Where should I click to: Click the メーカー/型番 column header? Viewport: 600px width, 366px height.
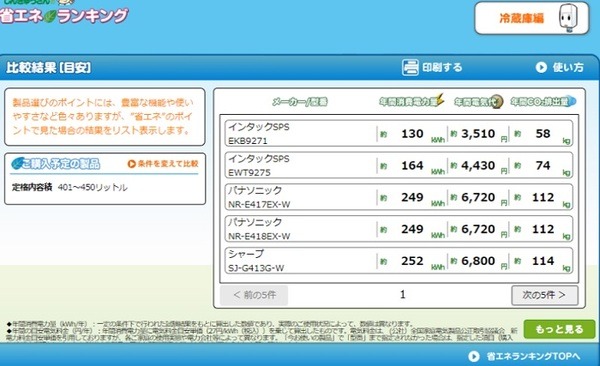tap(300, 101)
